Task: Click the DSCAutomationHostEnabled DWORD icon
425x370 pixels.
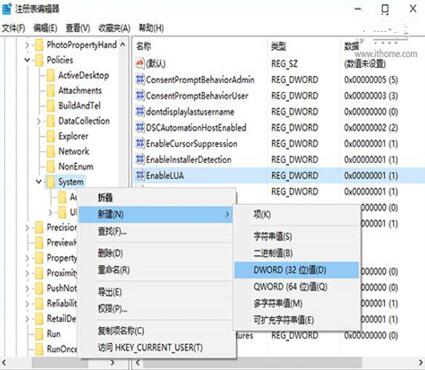Action: click(x=140, y=127)
